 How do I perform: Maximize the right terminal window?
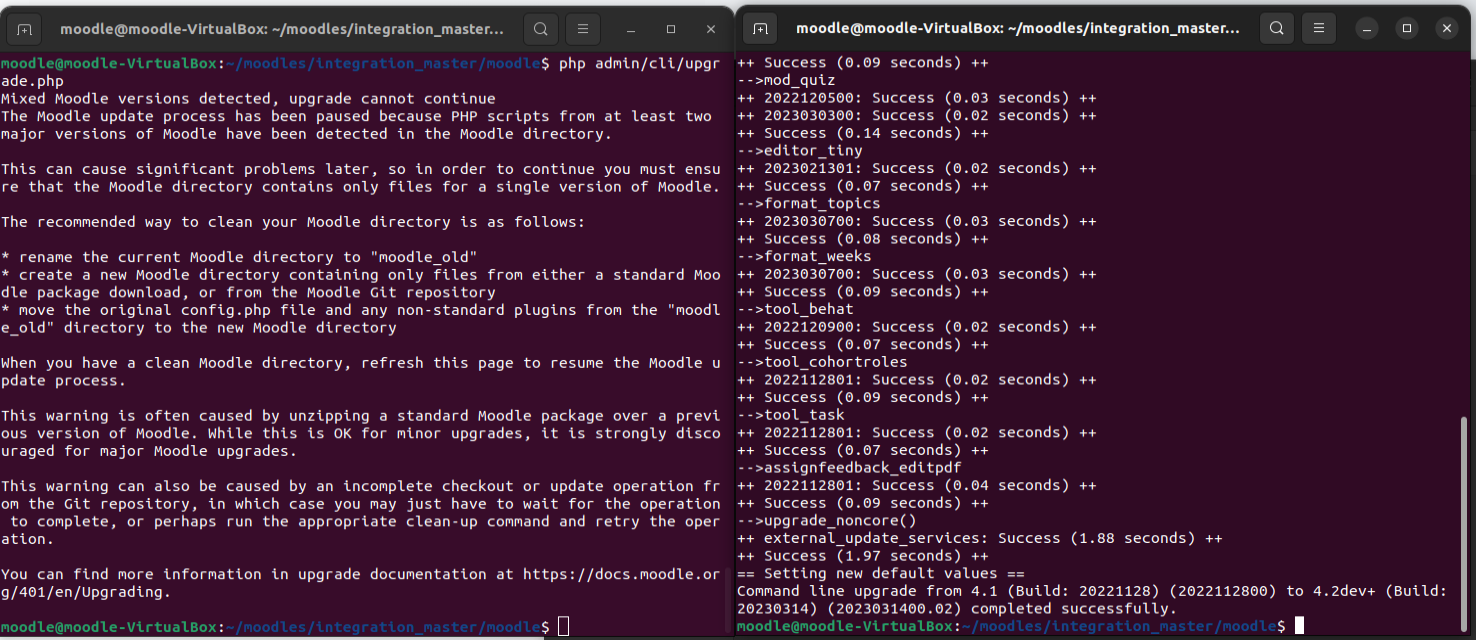[x=1407, y=28]
